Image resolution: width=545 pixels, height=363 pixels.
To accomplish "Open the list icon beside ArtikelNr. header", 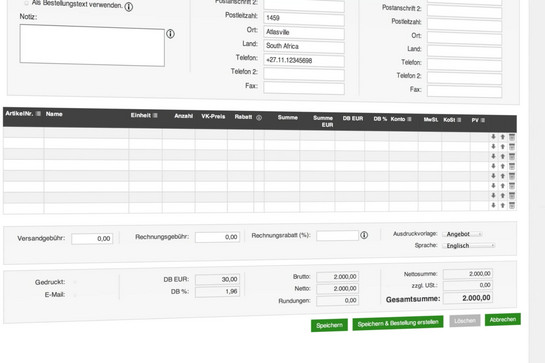I will tap(38, 114).
